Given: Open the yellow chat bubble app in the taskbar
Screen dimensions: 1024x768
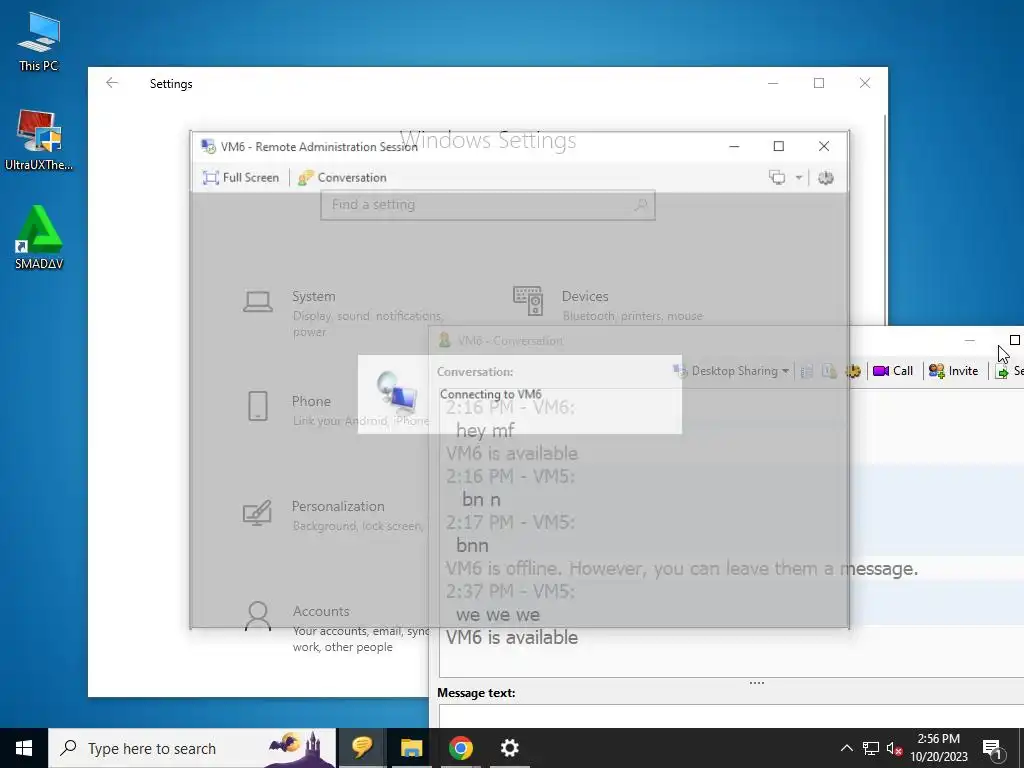Looking at the screenshot, I should (x=362, y=748).
